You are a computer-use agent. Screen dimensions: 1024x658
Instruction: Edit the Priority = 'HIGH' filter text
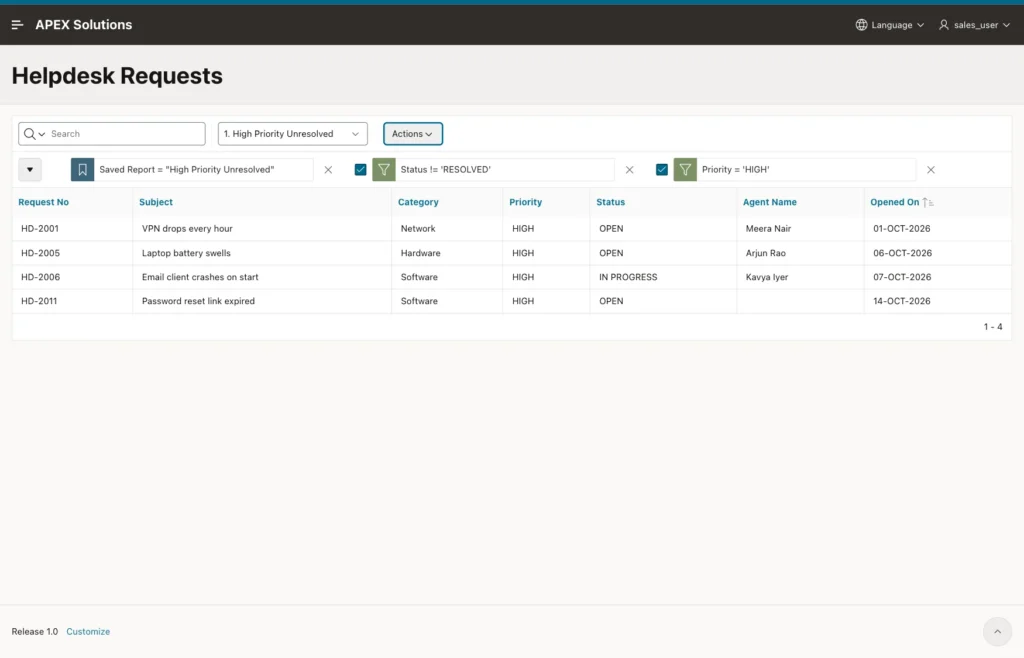736,170
